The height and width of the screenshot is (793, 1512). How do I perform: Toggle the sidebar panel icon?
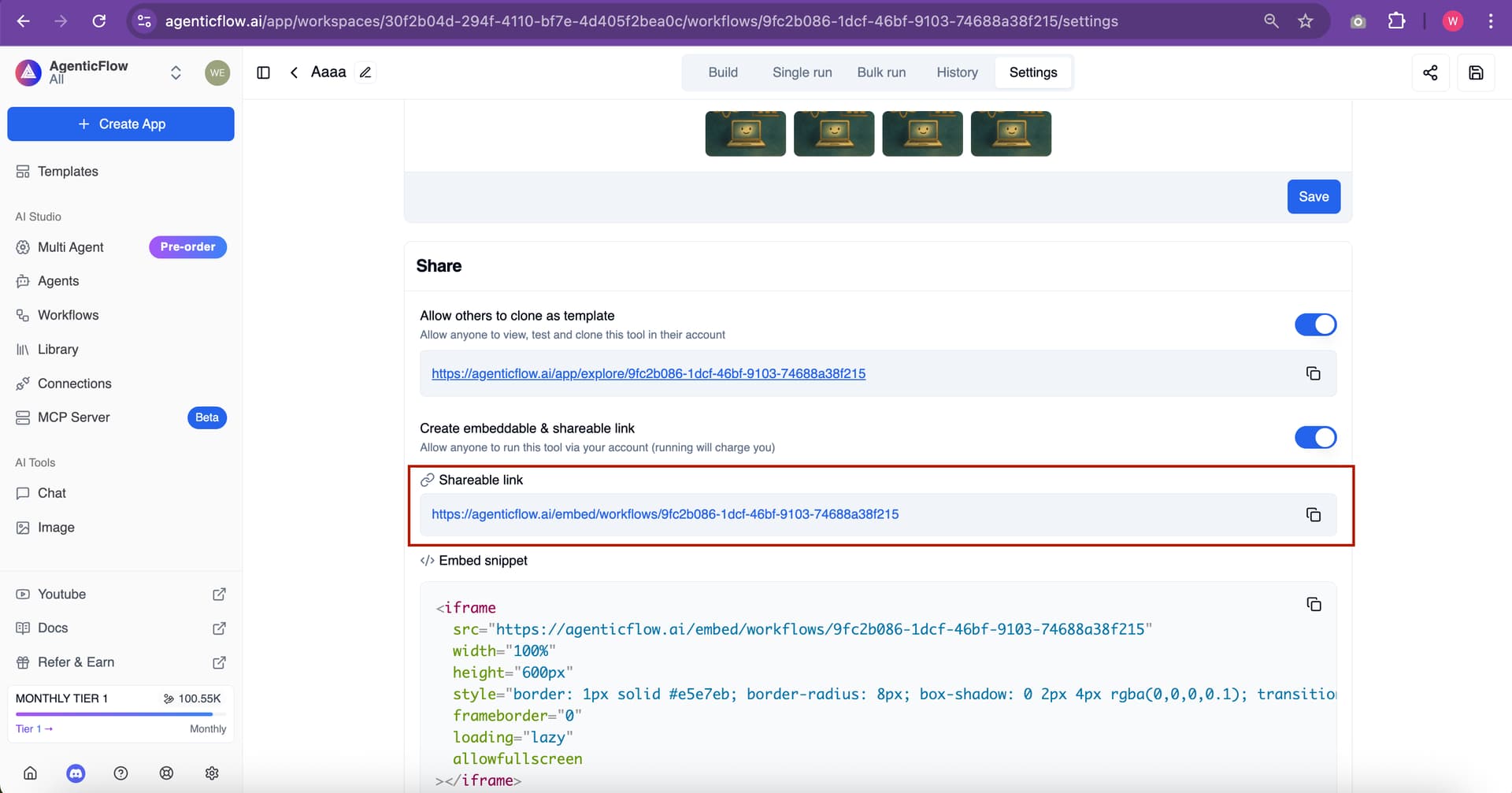point(264,72)
